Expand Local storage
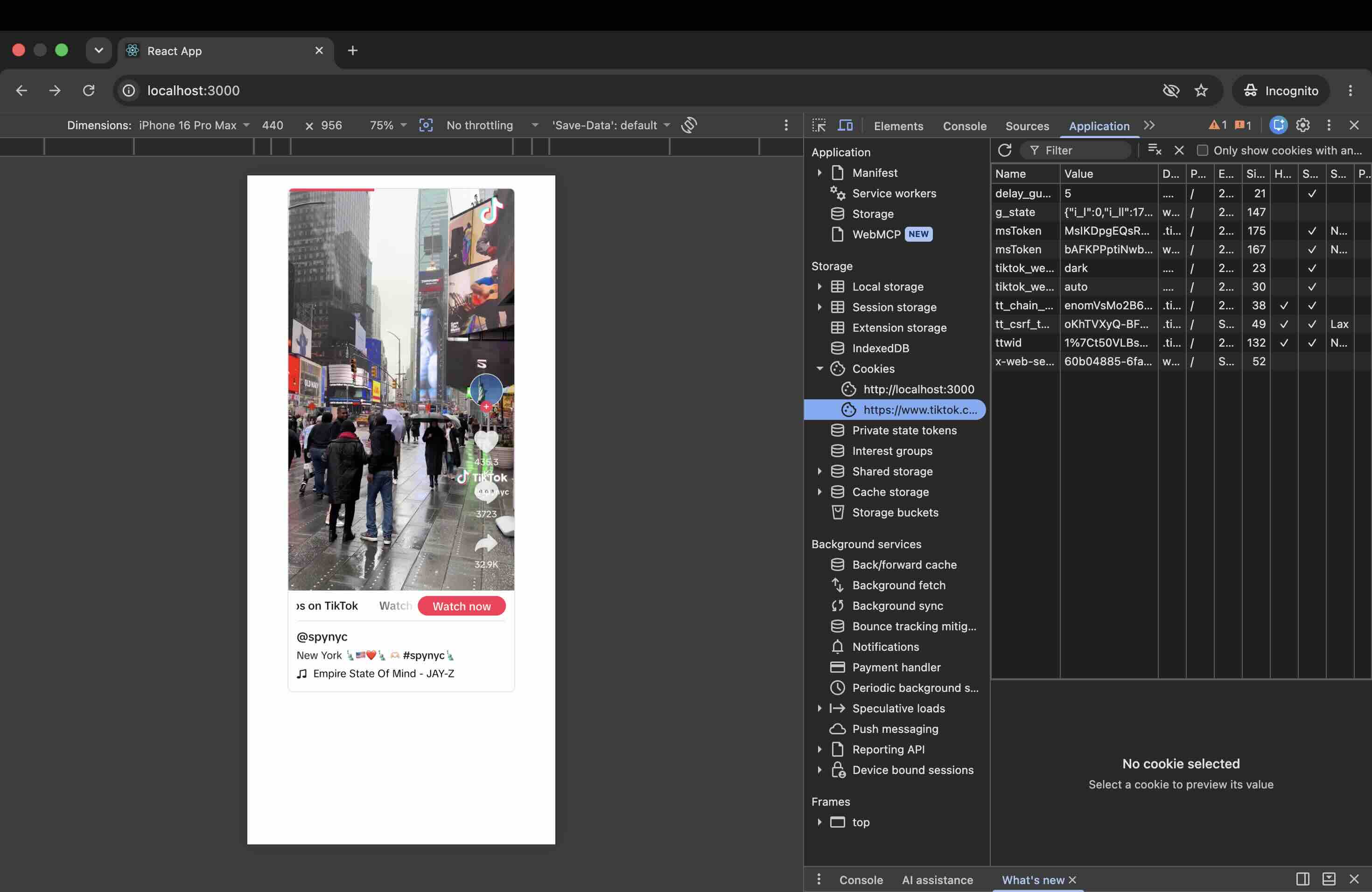This screenshot has width=1372, height=892. pos(819,286)
